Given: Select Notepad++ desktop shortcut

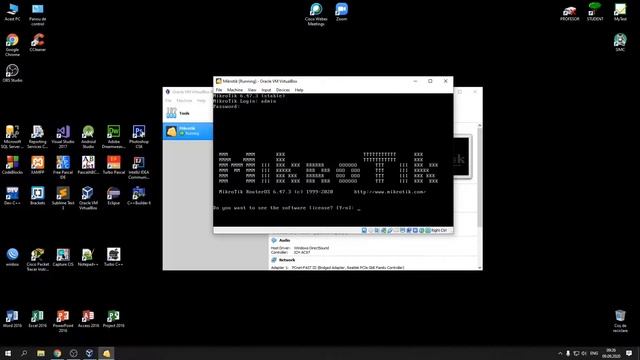Looking at the screenshot, I should click(88, 257).
